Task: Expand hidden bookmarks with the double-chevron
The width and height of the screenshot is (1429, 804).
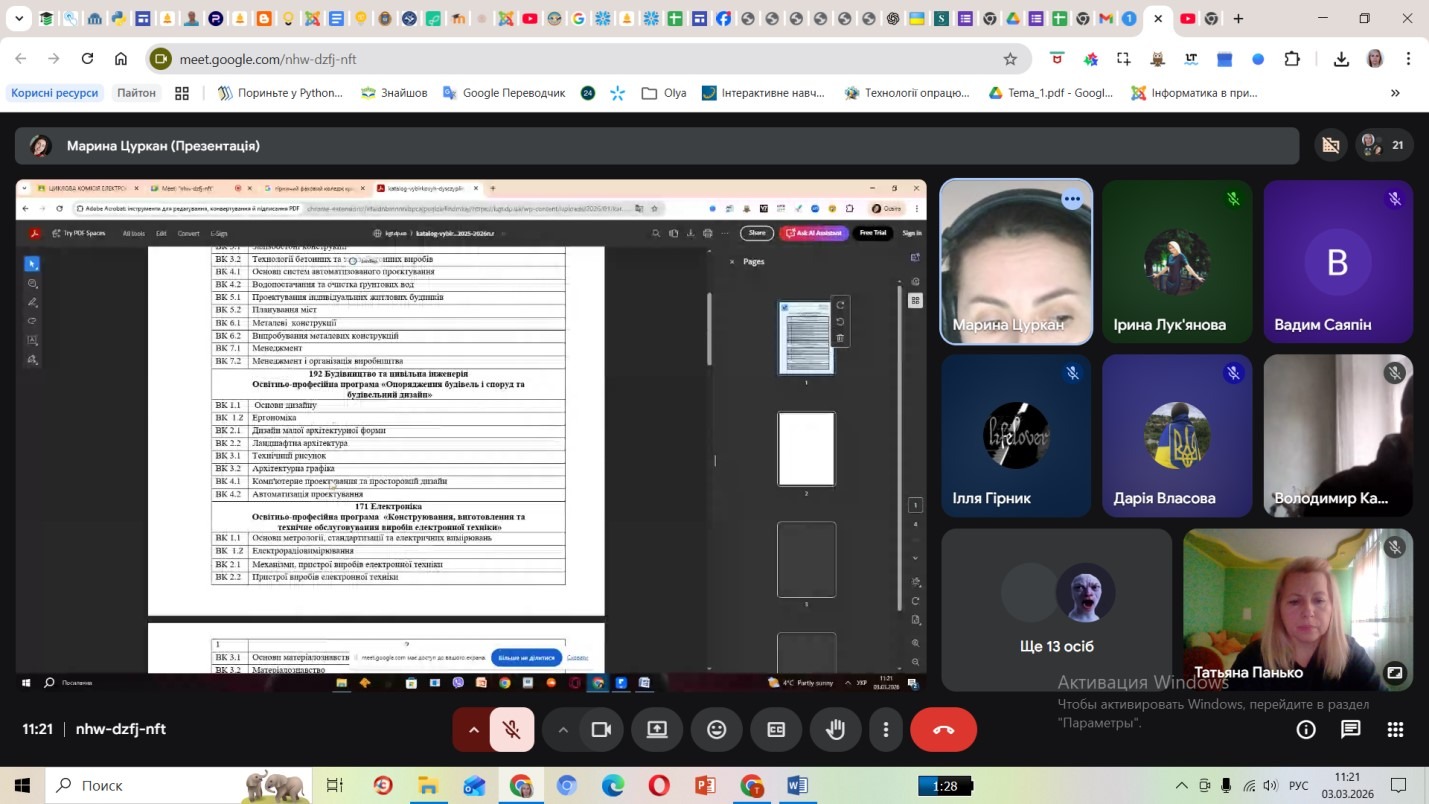Action: [1395, 93]
